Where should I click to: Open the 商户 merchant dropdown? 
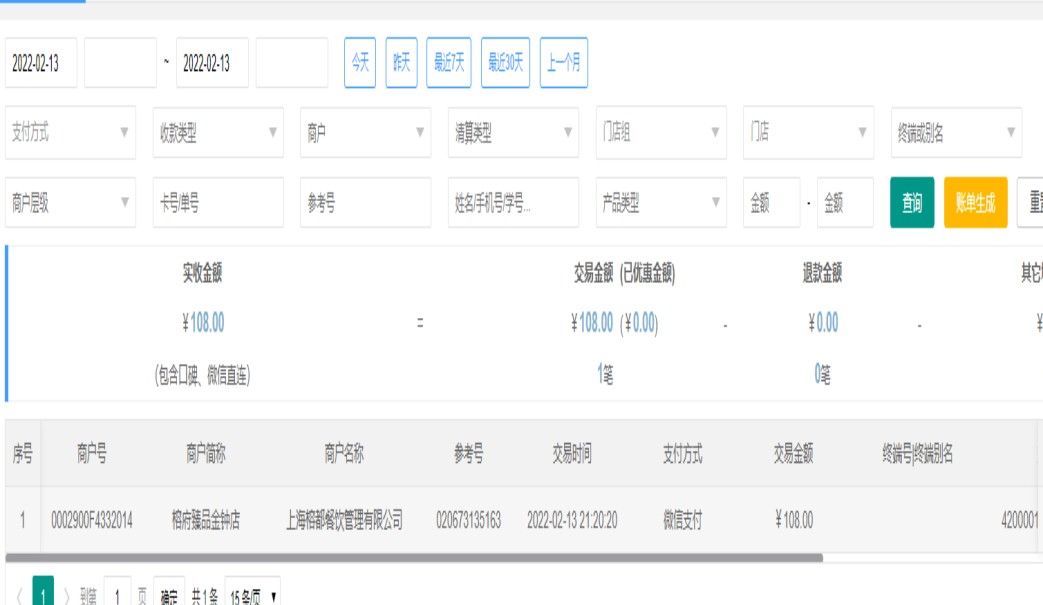pos(365,133)
